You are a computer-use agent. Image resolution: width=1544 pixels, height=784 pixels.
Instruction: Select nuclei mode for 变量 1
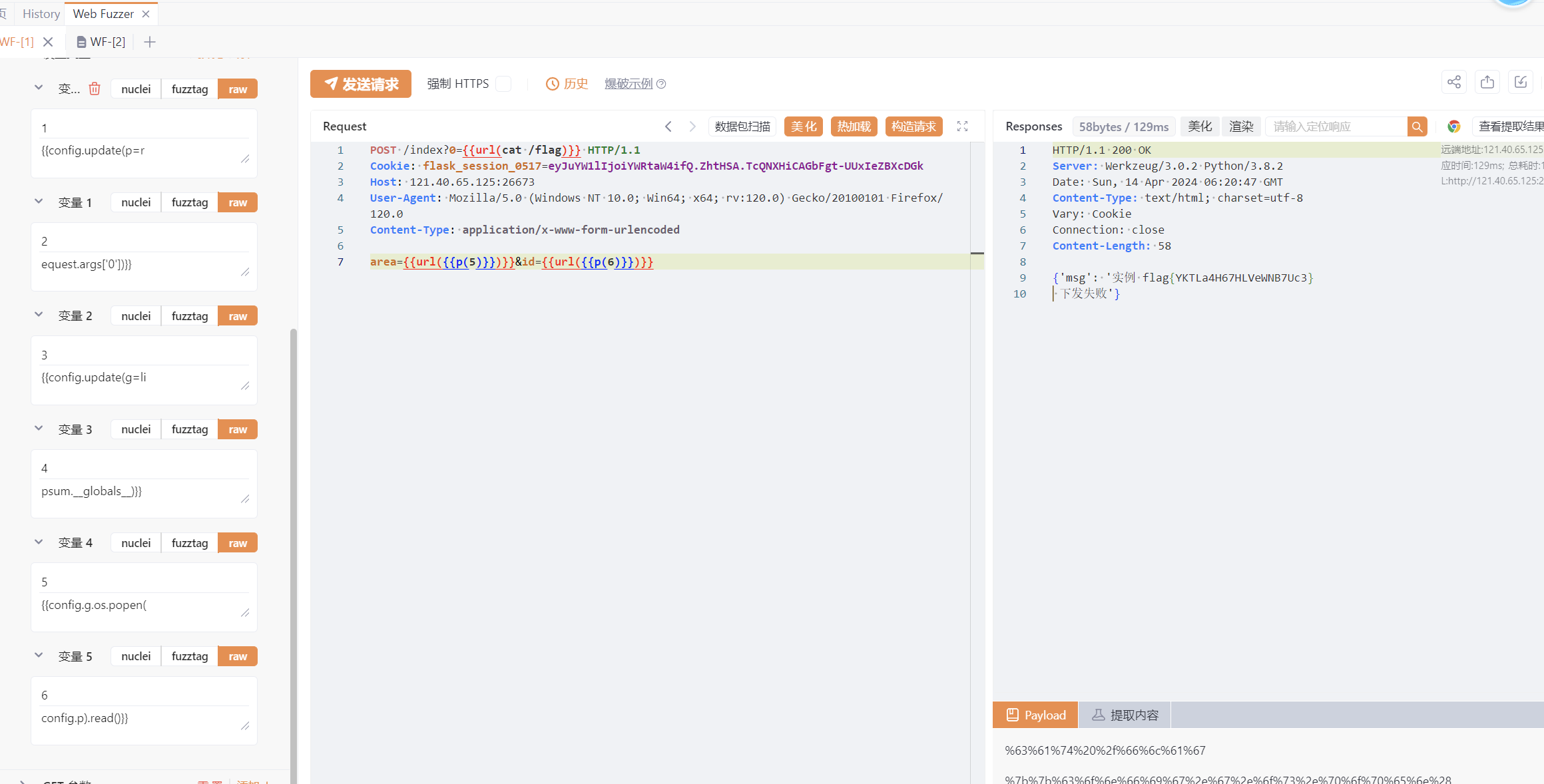click(x=136, y=202)
